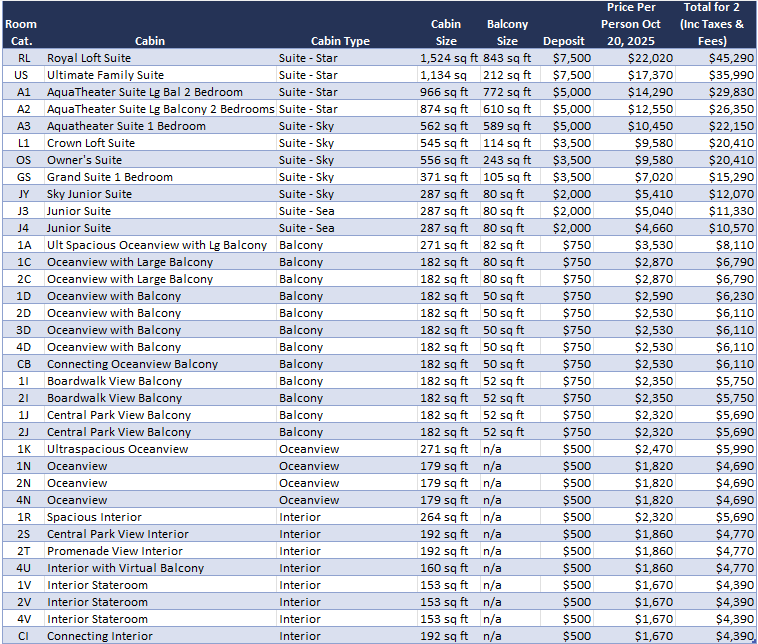Click the Room Cat. column header
758x644 pixels.
pyautogui.click(x=21, y=32)
